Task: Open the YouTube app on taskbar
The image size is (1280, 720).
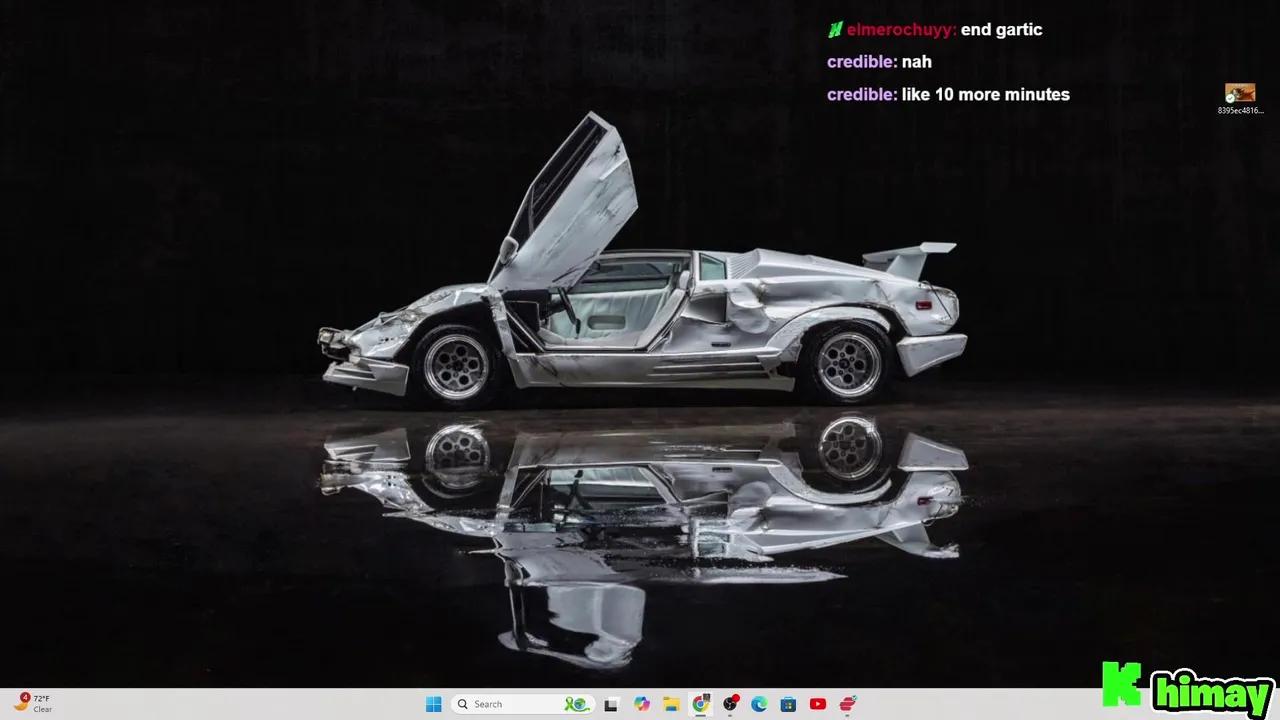Action: [818, 704]
